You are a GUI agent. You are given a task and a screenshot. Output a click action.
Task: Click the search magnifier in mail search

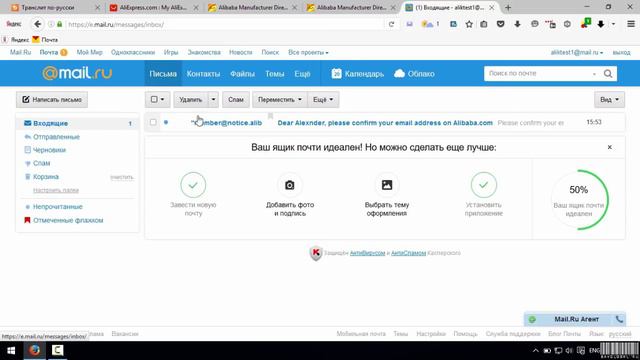pyautogui.click(x=608, y=73)
